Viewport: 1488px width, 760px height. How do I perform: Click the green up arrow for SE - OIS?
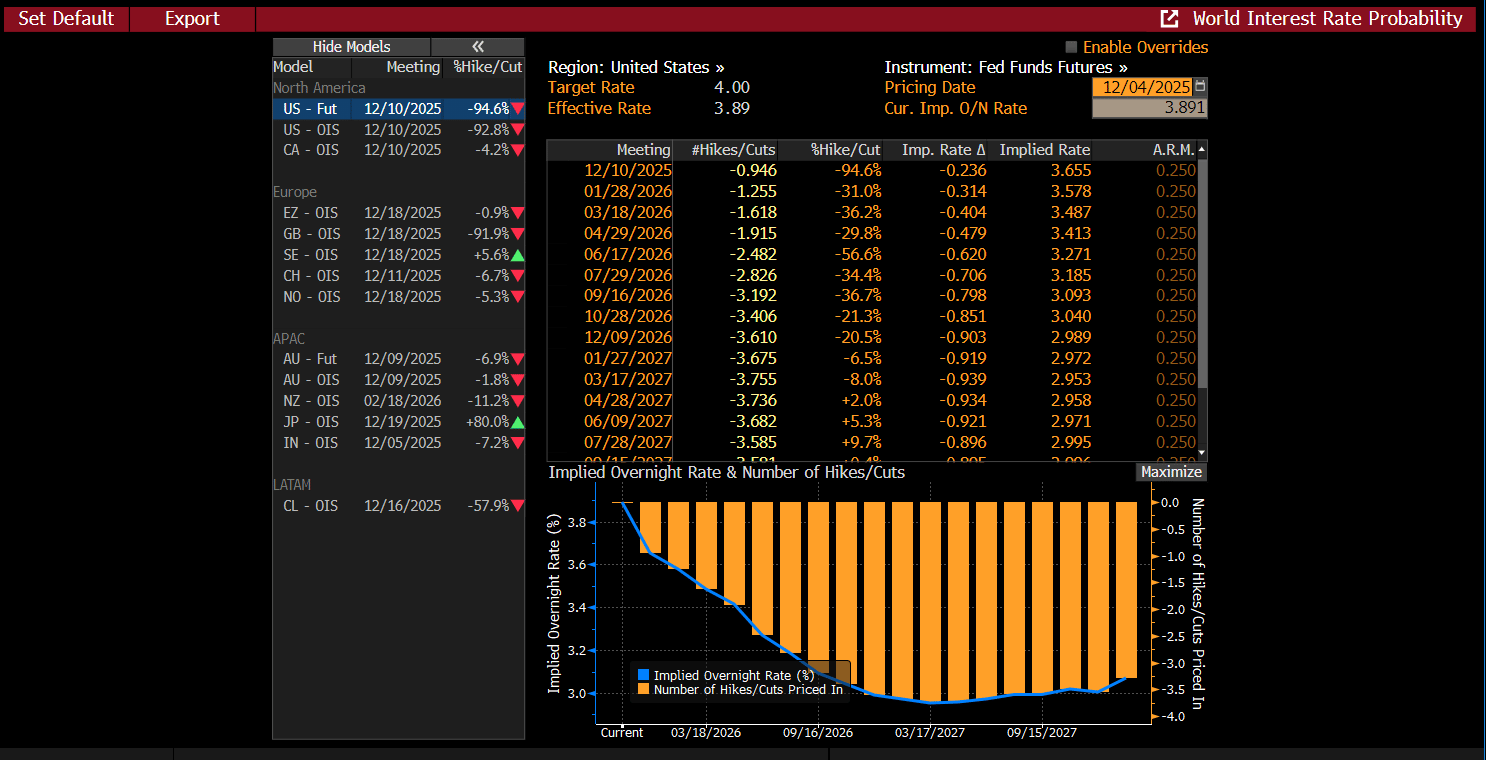point(517,255)
